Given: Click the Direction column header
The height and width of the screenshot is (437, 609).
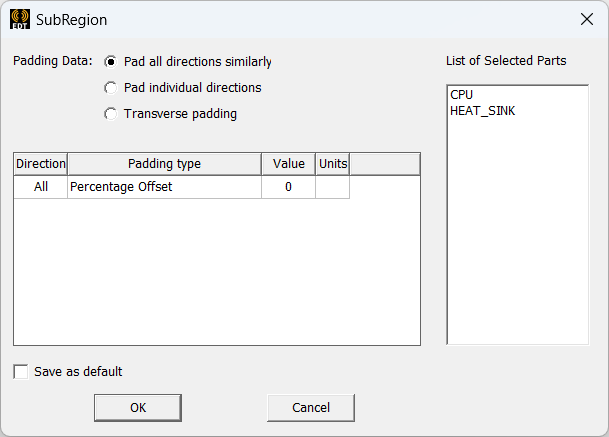Looking at the screenshot, I should pyautogui.click(x=41, y=164).
